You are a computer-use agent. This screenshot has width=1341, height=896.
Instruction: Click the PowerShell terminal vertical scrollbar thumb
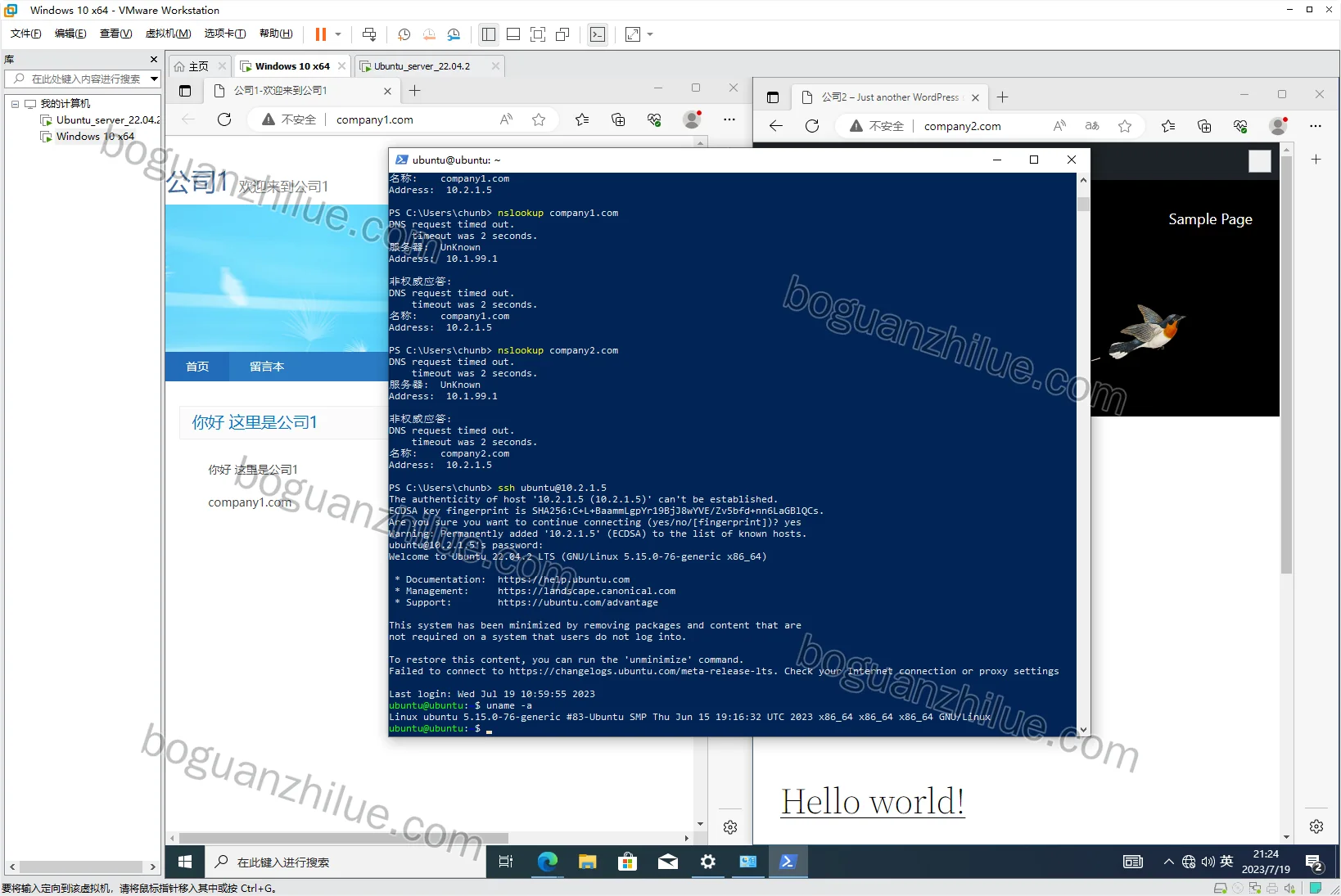coord(1083,204)
